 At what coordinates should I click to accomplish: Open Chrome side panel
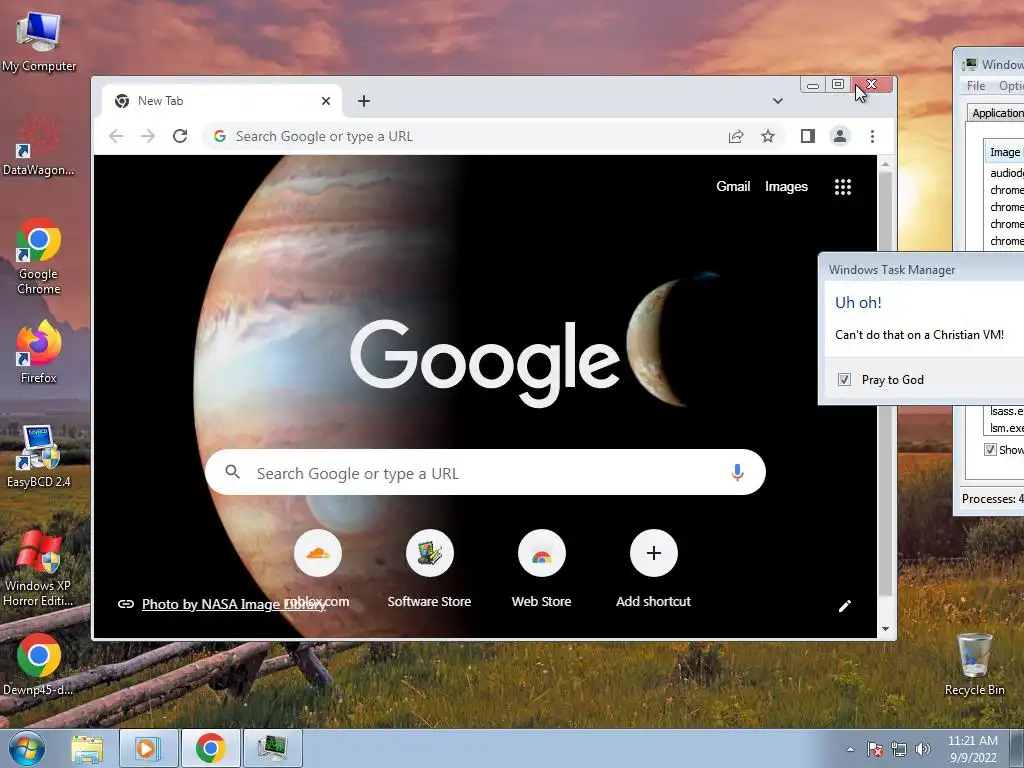point(808,136)
